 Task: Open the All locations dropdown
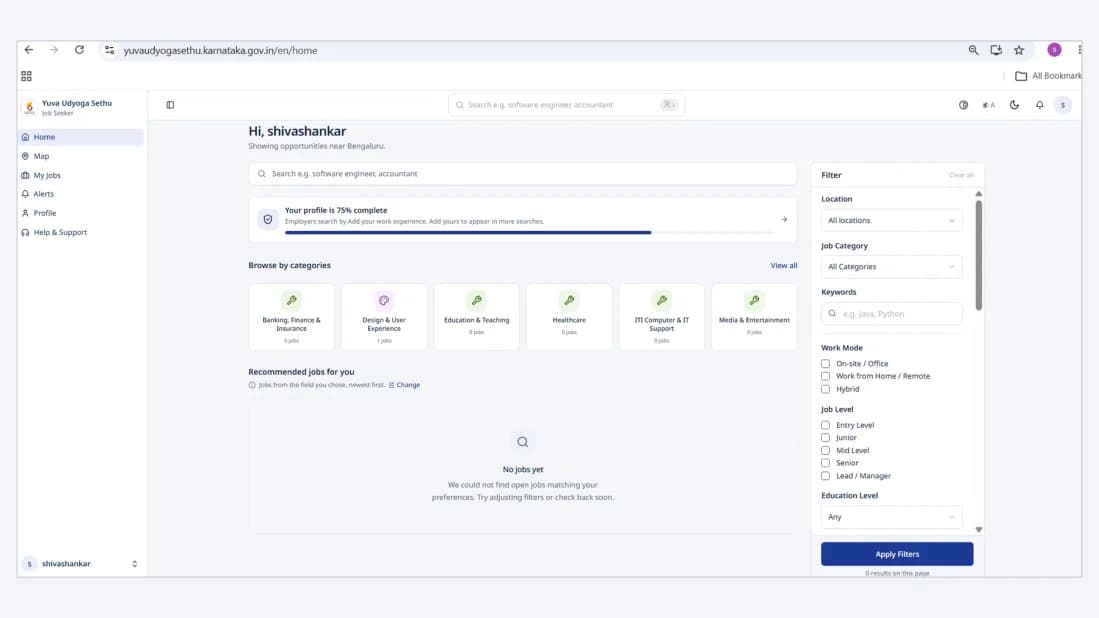[x=892, y=220]
